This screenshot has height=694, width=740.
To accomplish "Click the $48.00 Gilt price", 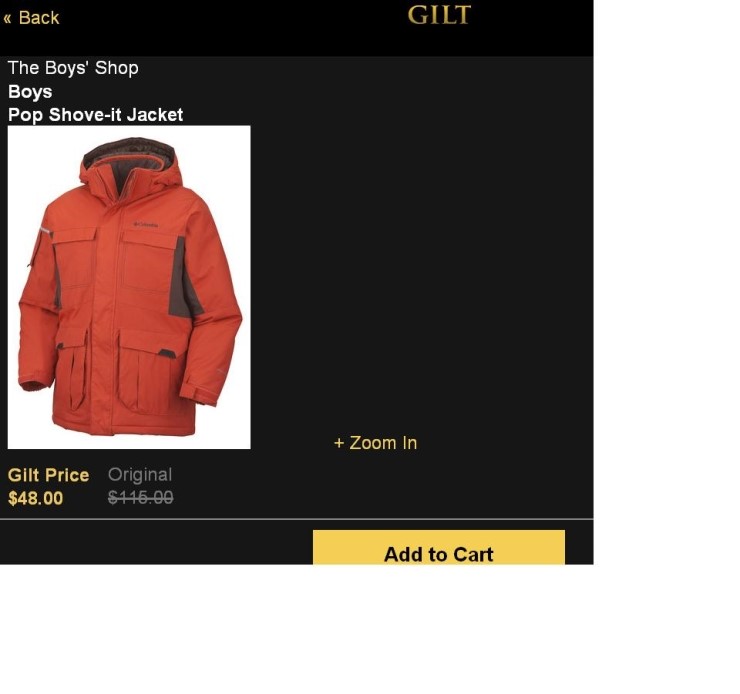I will (x=35, y=498).
